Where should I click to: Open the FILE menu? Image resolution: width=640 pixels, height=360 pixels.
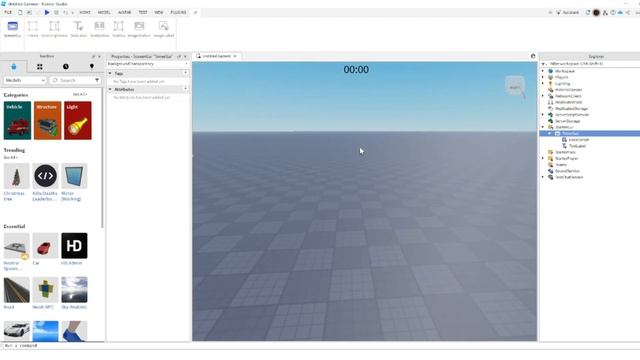[8, 12]
